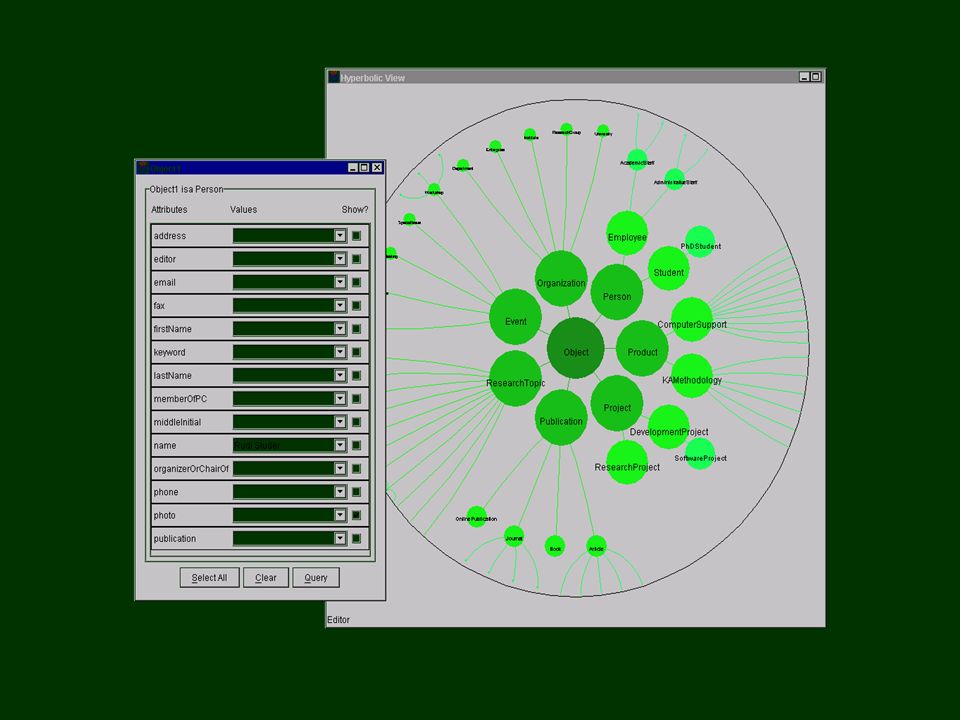Select the Department node
This screenshot has width=960, height=720.
pos(463,165)
